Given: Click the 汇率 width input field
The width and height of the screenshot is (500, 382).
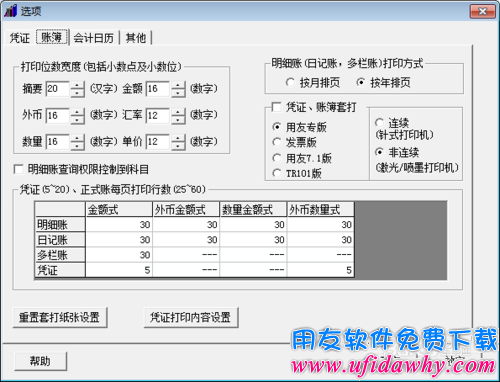Looking at the screenshot, I should 158,115.
